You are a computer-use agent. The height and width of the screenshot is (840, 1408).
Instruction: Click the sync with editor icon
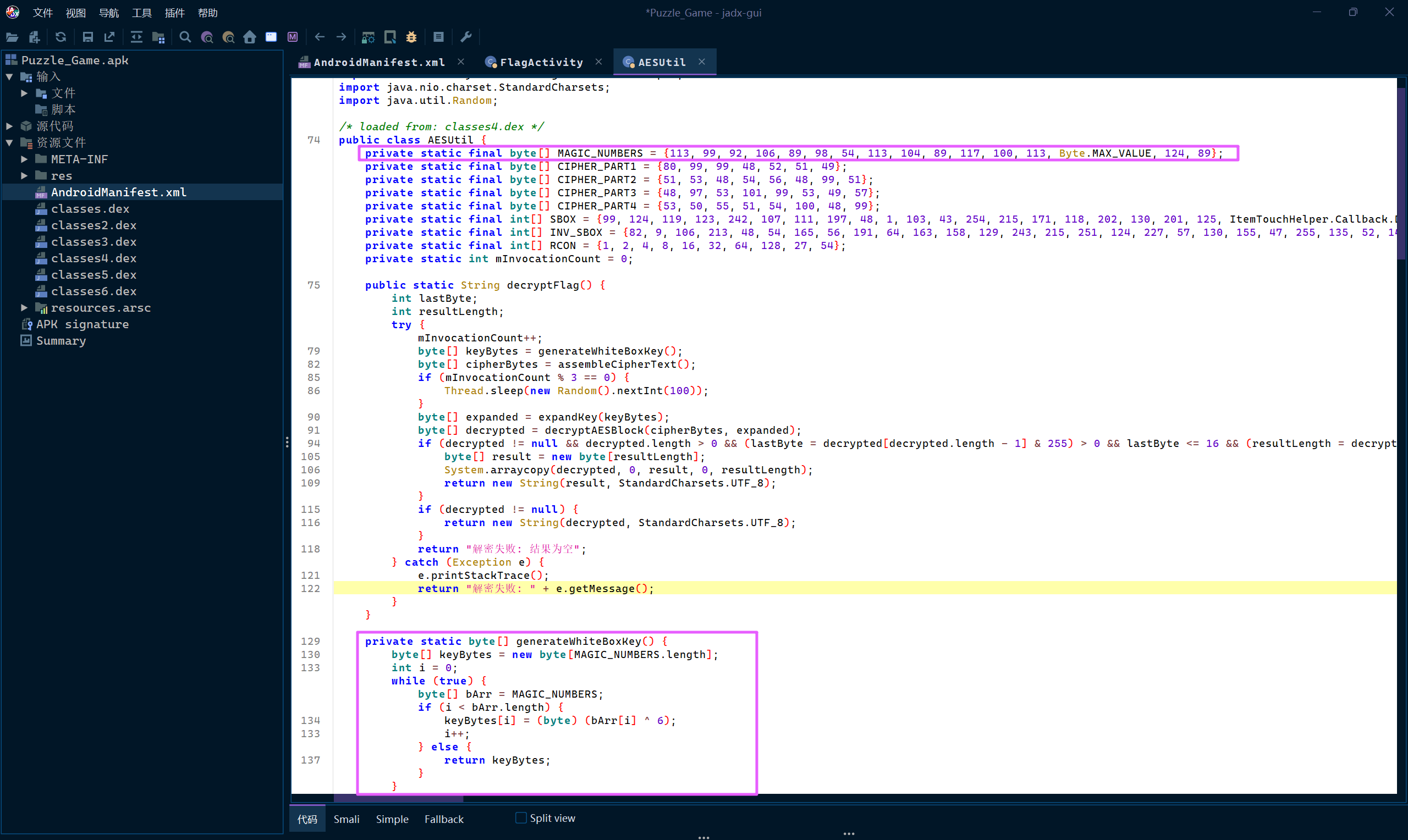pos(136,37)
